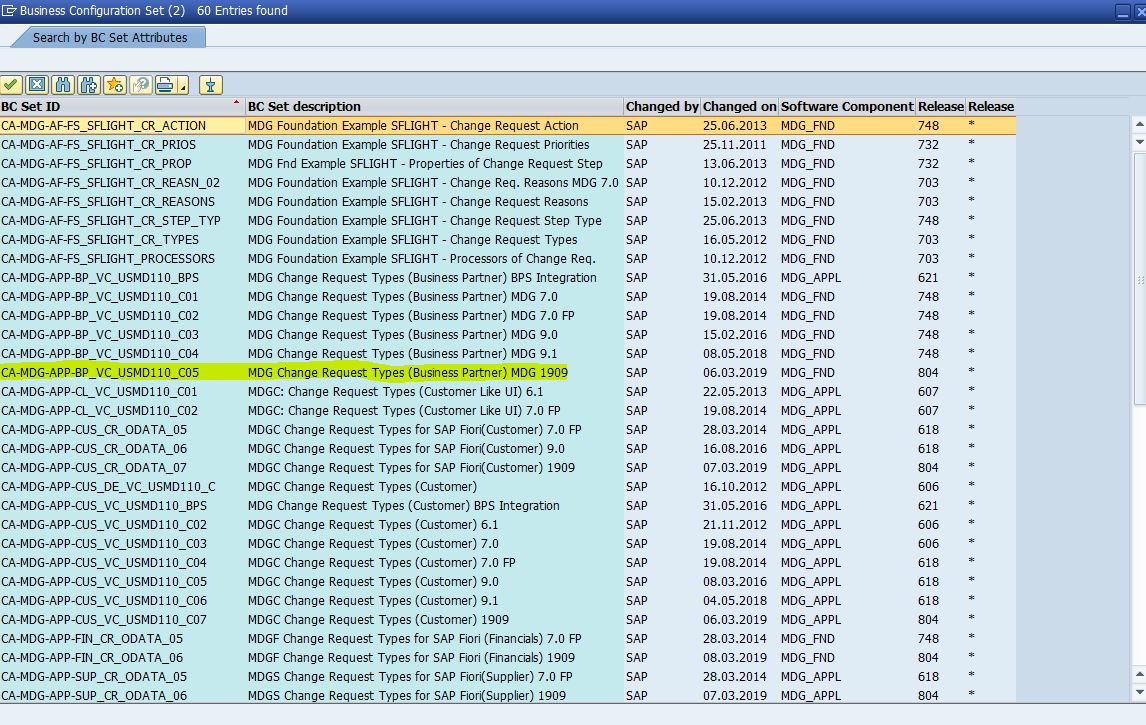
Task: Print the BC Set list with printer icon
Action: (163, 85)
